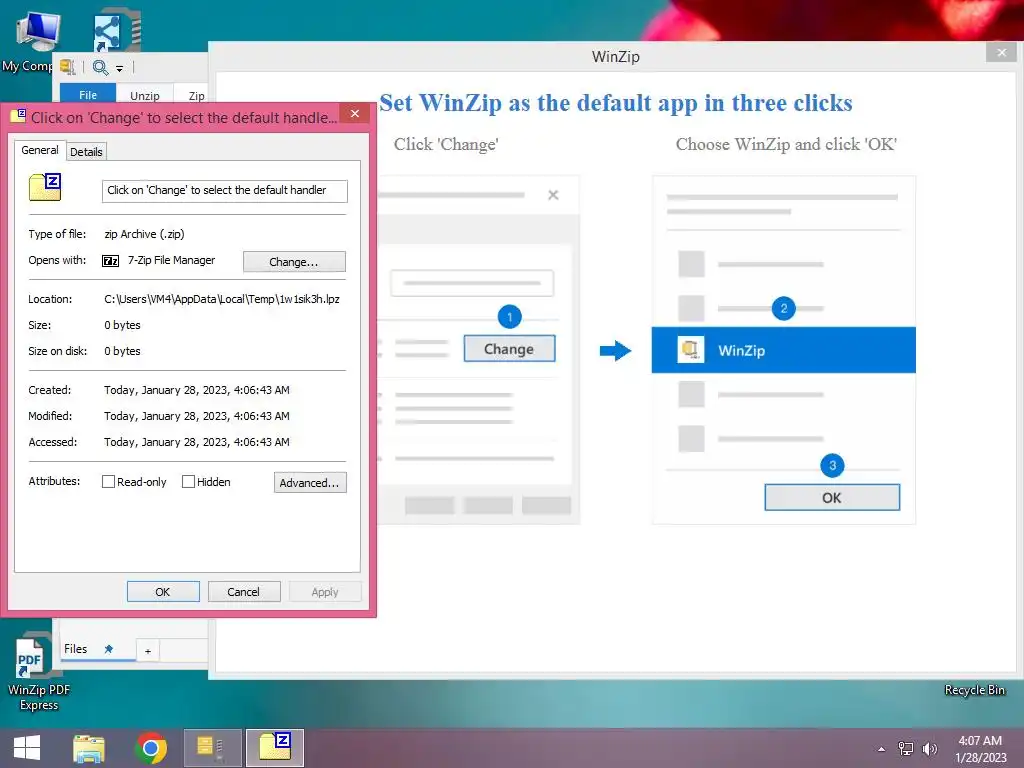The height and width of the screenshot is (768, 1024).
Task: Open File Explorer from taskbar
Action: (89, 748)
